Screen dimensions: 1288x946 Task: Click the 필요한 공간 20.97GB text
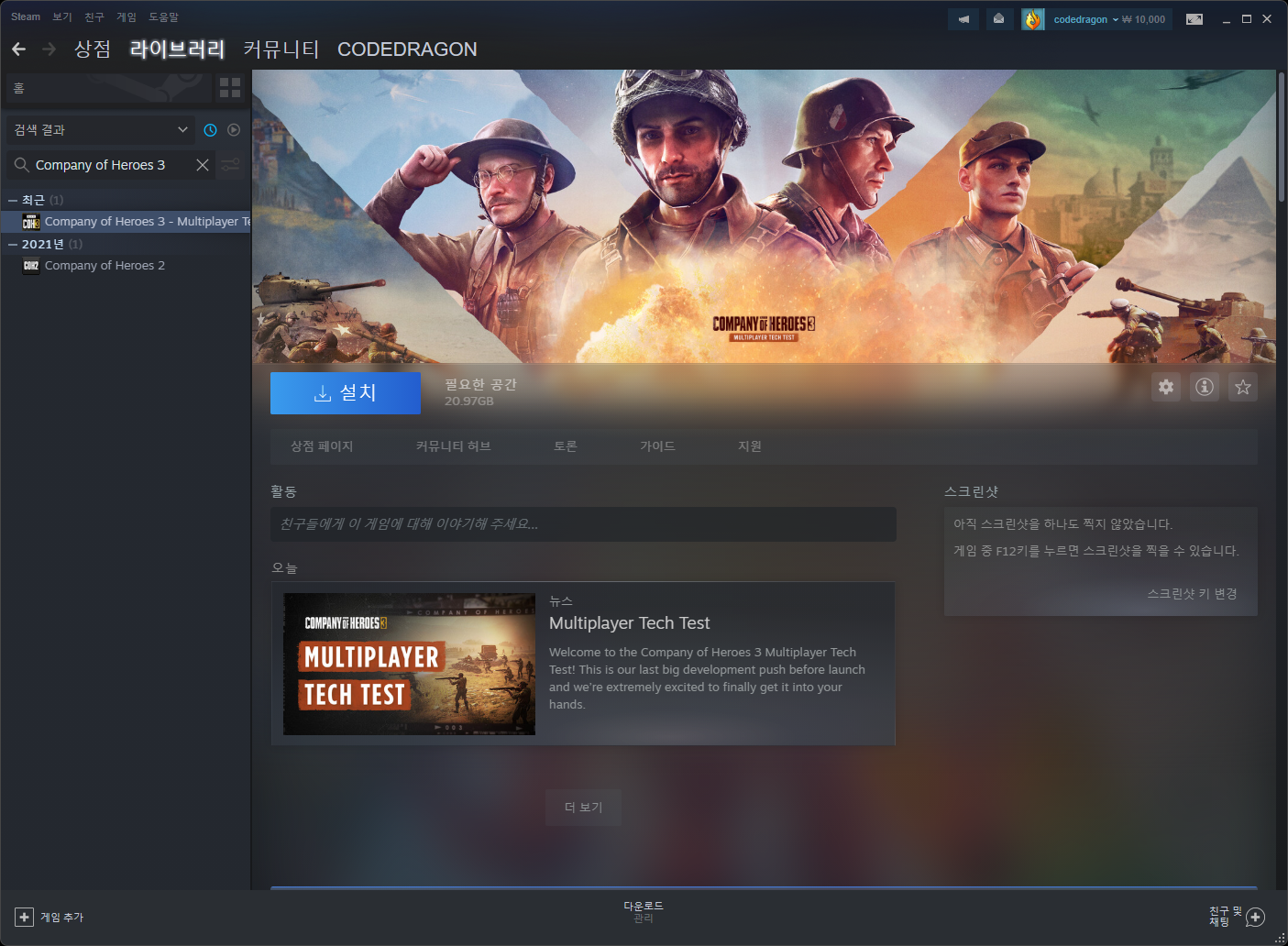[480, 392]
